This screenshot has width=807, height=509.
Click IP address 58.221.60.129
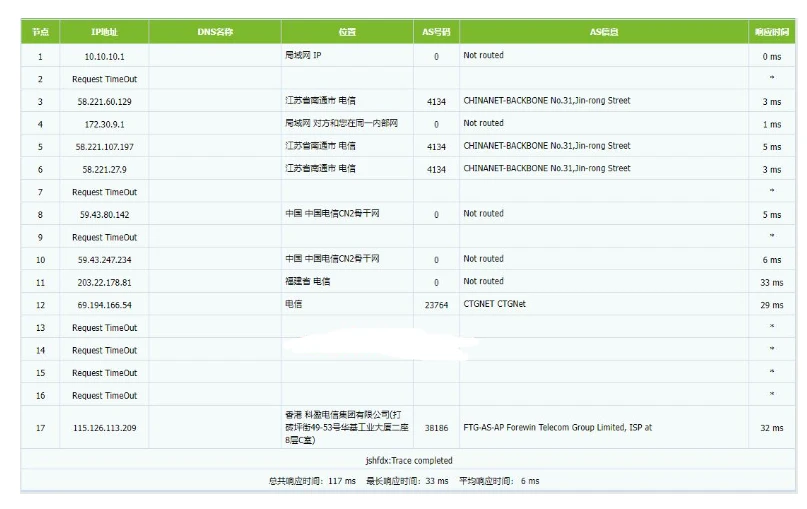104,101
